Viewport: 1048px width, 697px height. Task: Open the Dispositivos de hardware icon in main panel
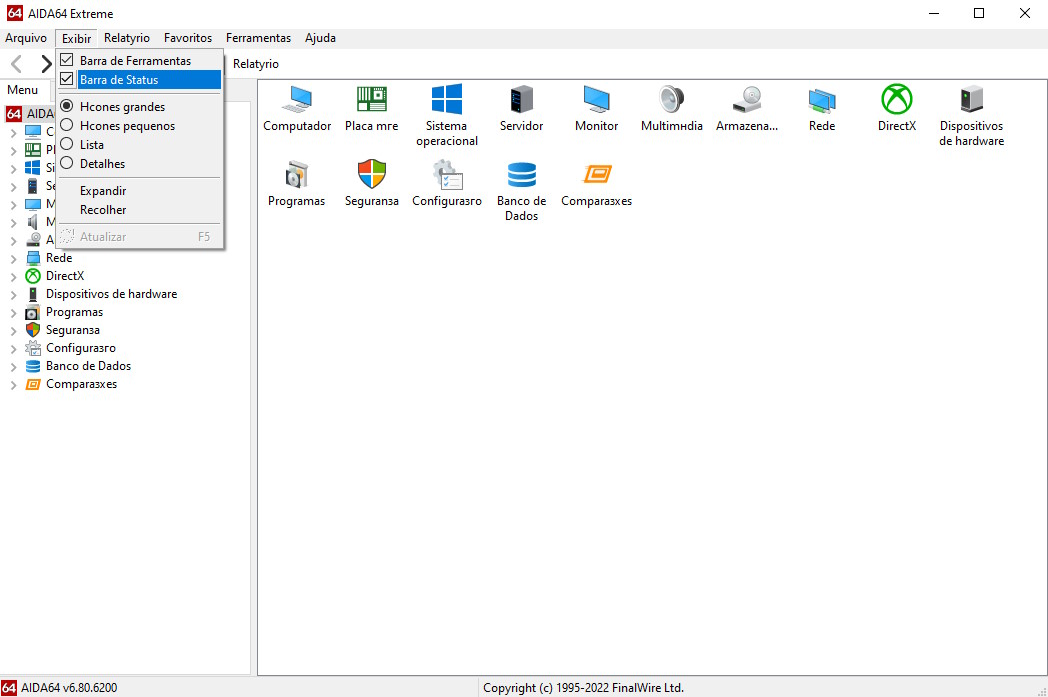tap(971, 100)
